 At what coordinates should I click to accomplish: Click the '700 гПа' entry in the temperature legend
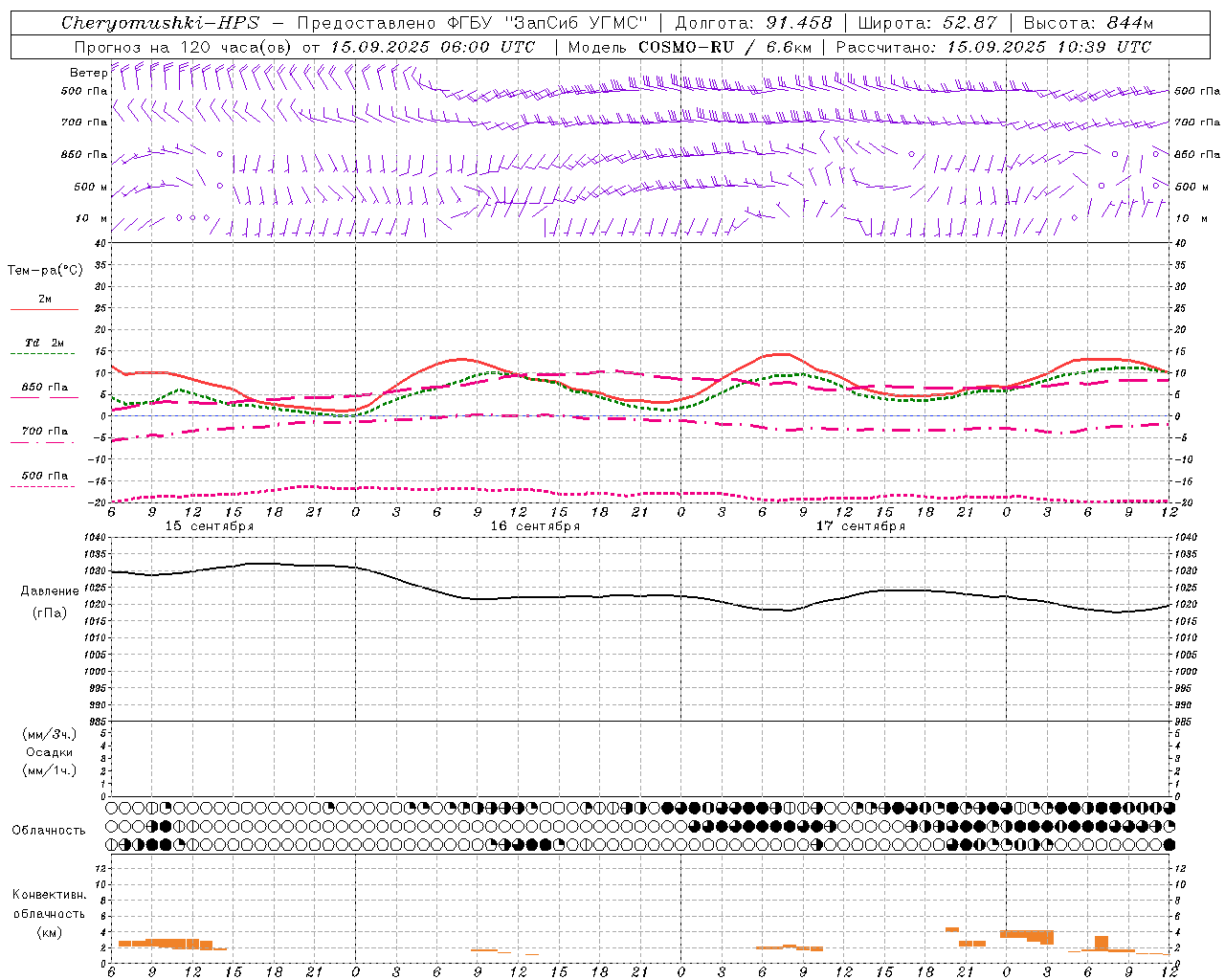click(x=44, y=432)
